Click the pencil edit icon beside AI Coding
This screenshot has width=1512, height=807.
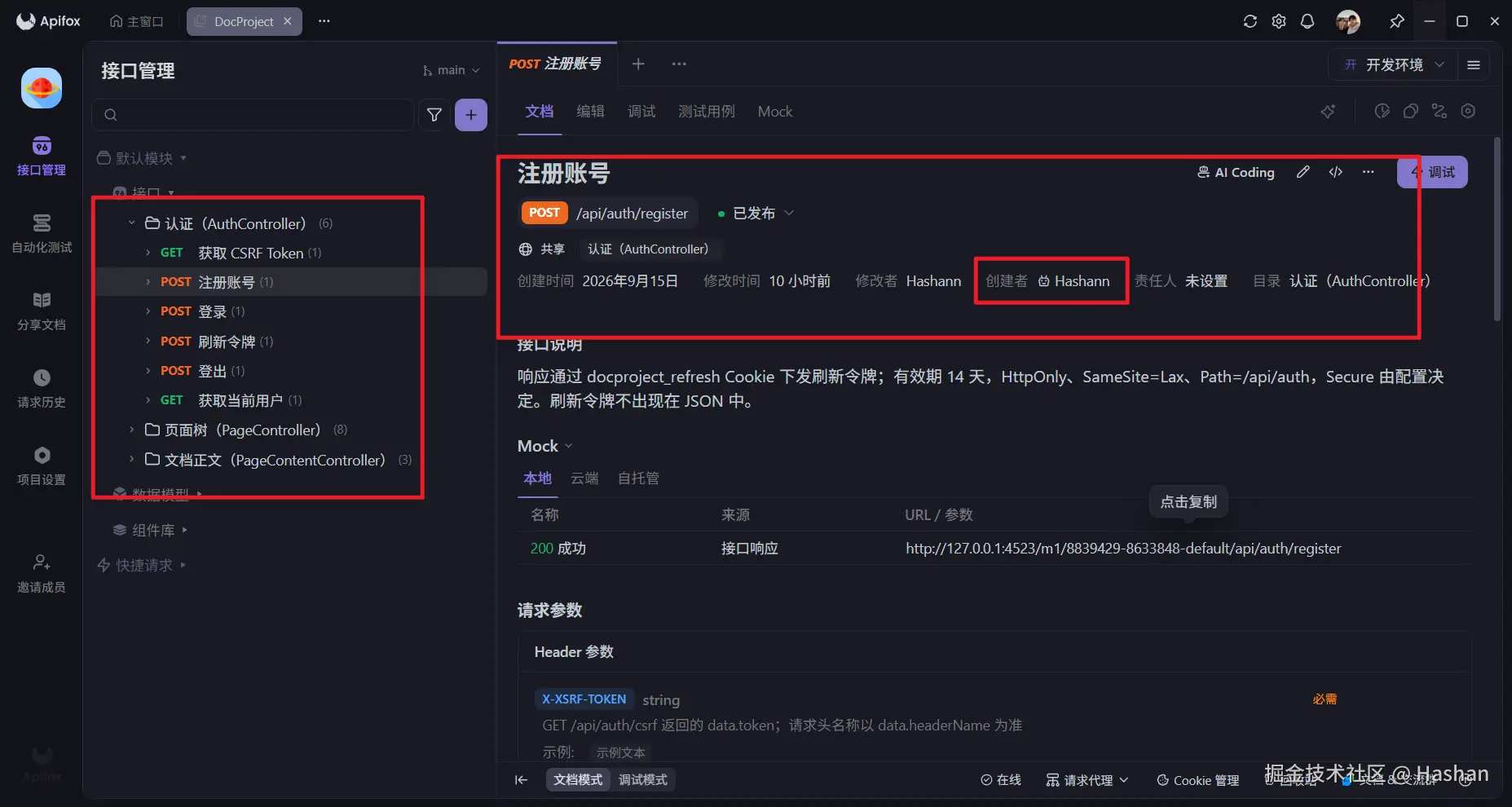point(1303,172)
